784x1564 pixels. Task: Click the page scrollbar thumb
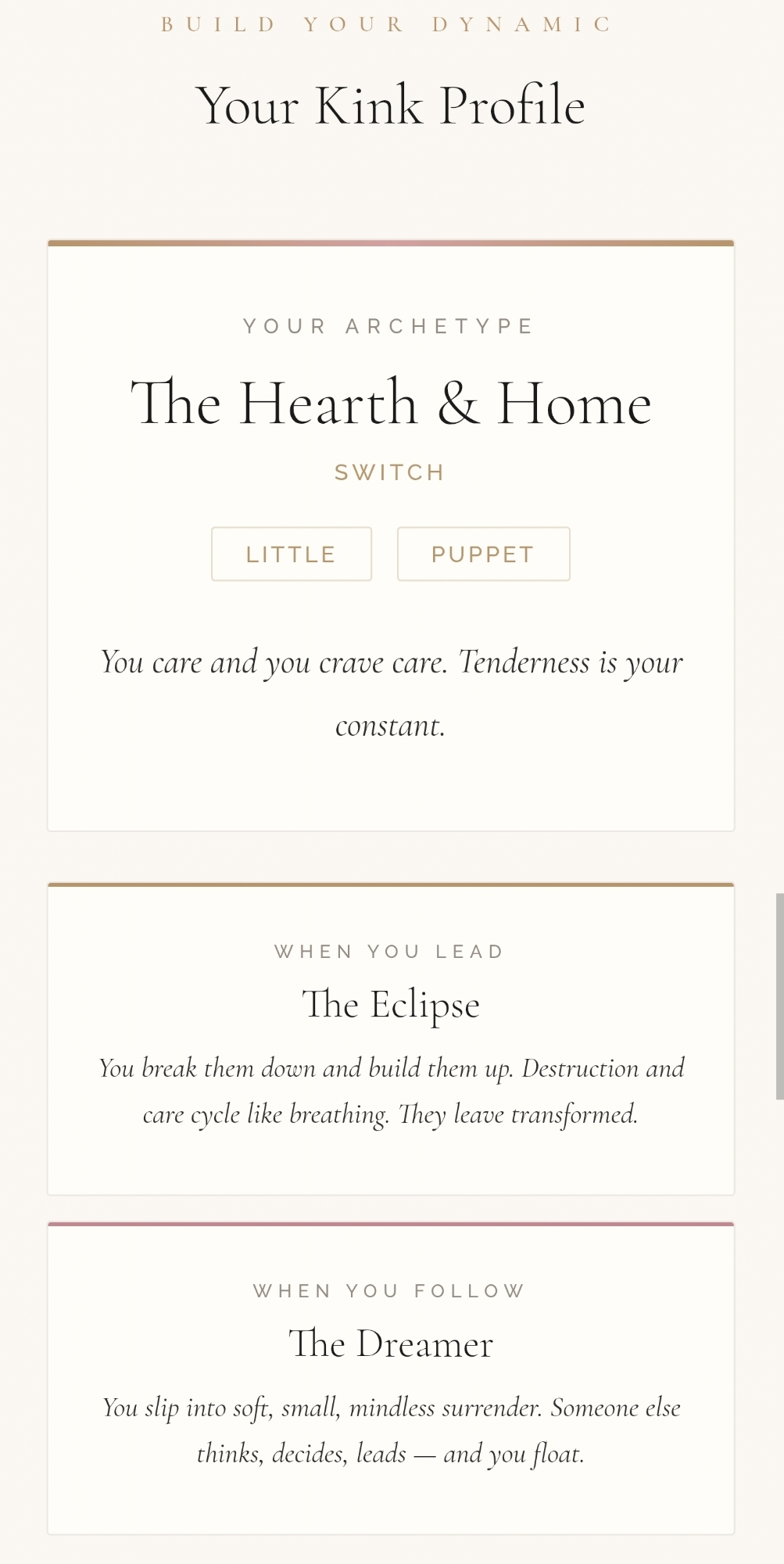pyautogui.click(x=779, y=996)
